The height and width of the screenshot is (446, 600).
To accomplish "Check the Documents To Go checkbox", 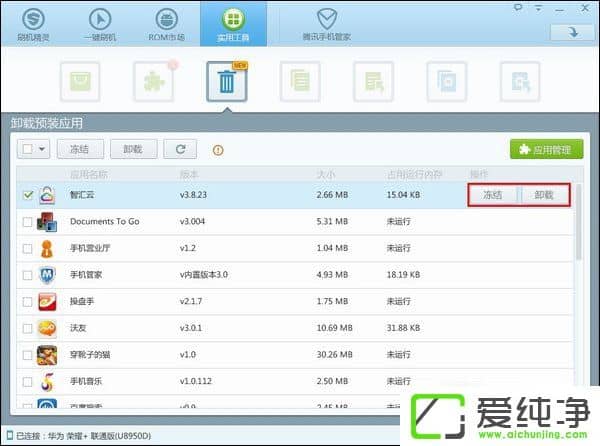I will coord(27,221).
